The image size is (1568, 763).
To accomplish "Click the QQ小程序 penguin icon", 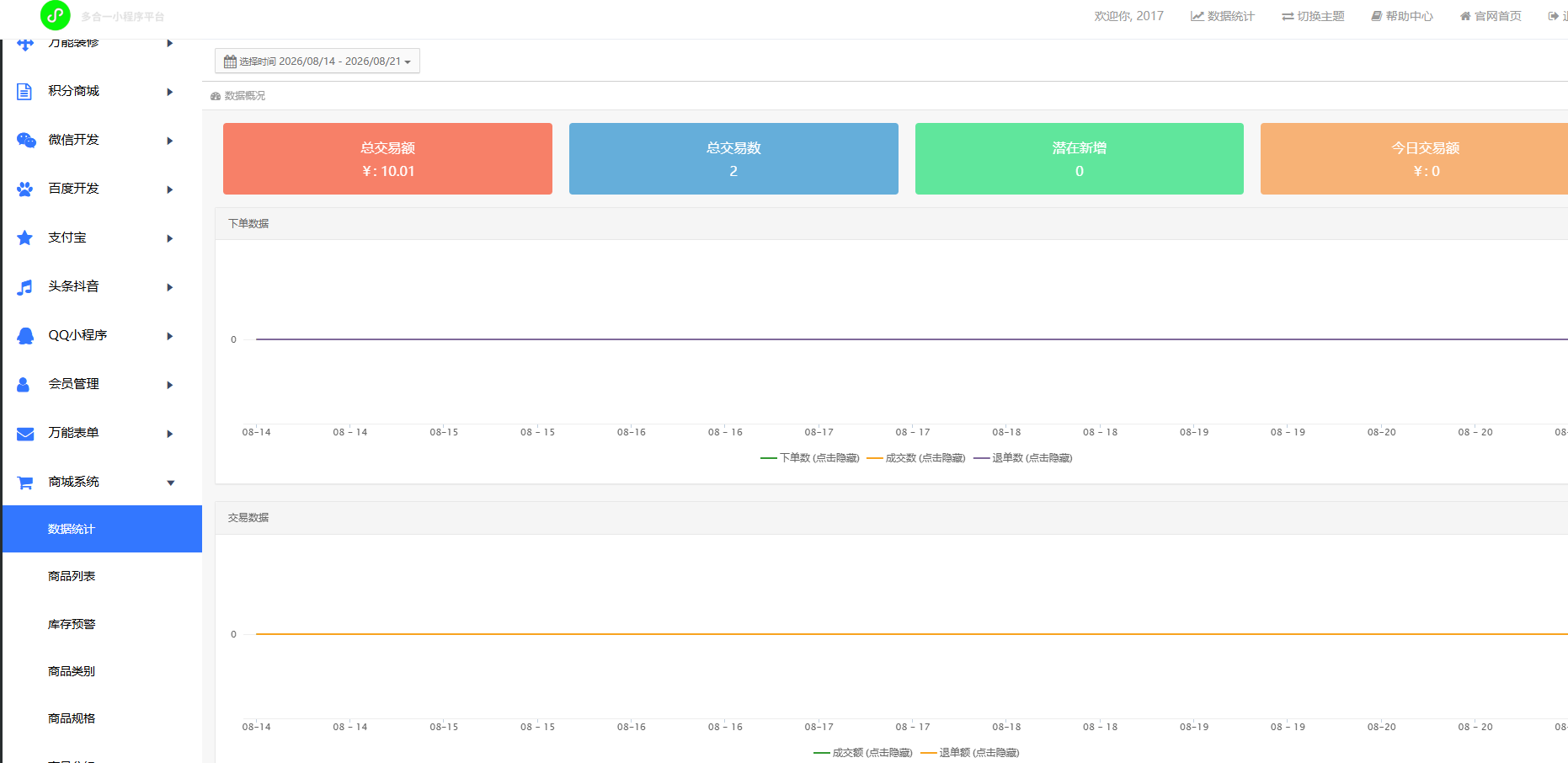I will 25,335.
